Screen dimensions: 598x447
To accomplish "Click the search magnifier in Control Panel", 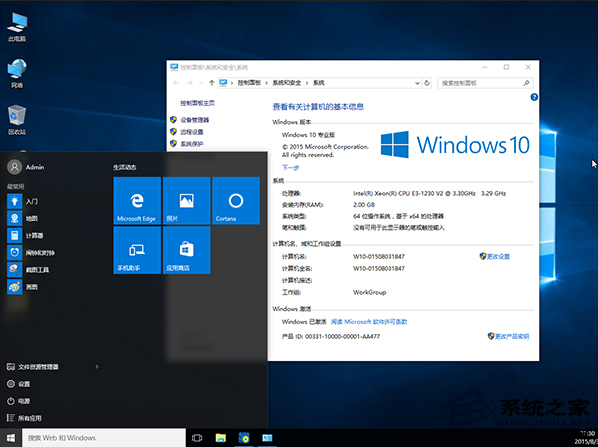I will click(x=526, y=83).
